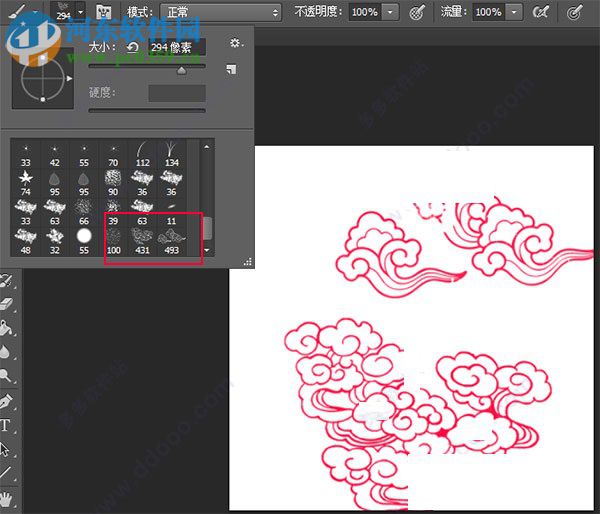Select the grass blade brush 112

click(x=142, y=154)
